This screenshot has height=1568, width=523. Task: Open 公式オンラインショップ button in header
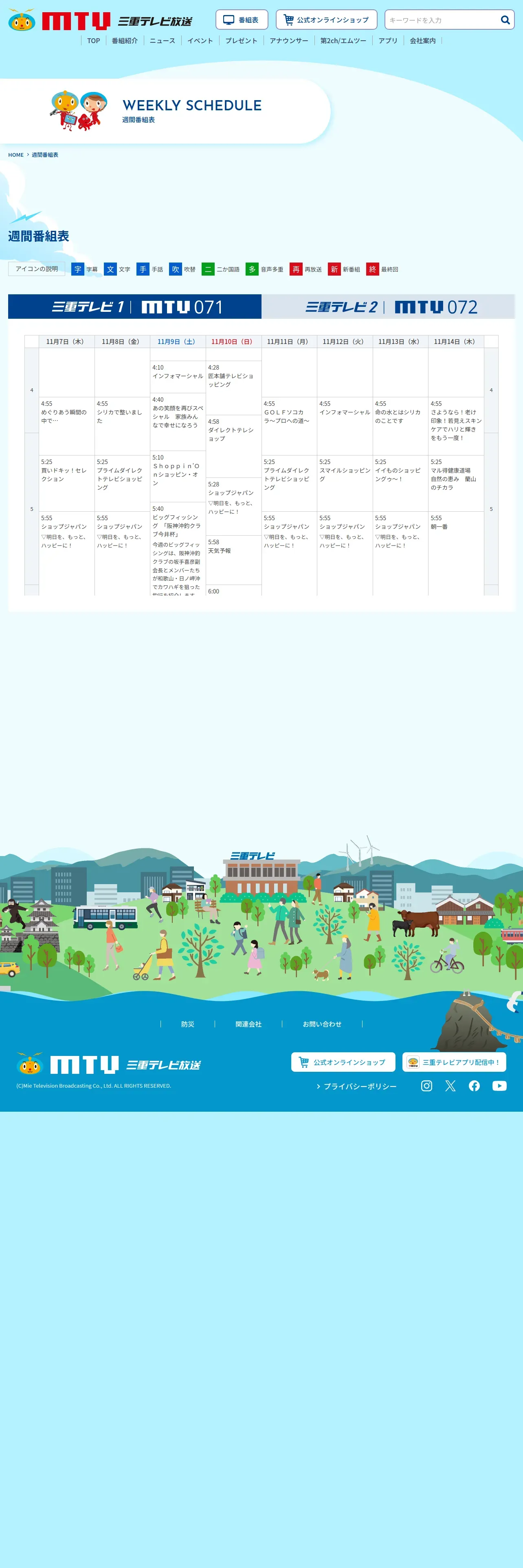coord(326,20)
